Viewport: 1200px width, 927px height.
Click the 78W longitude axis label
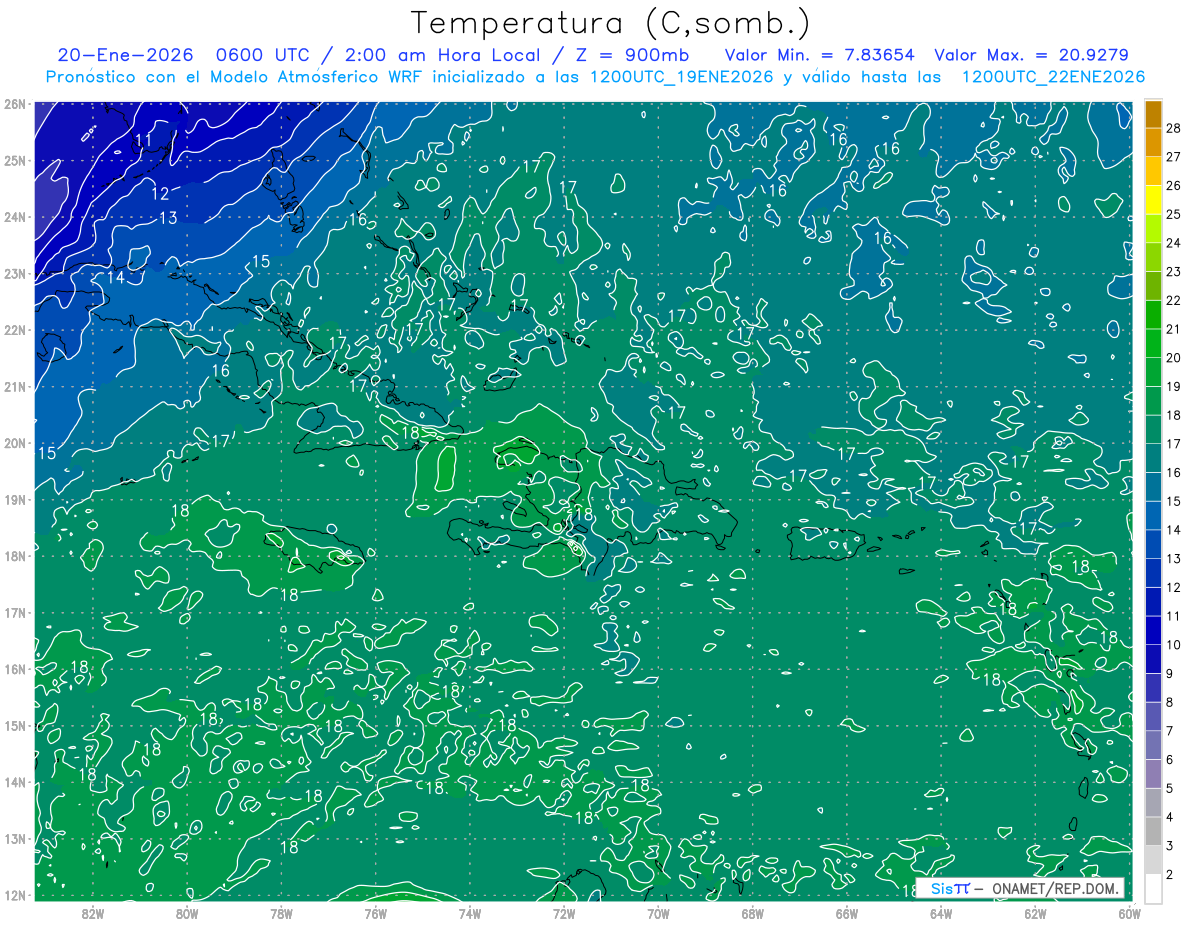(x=281, y=913)
